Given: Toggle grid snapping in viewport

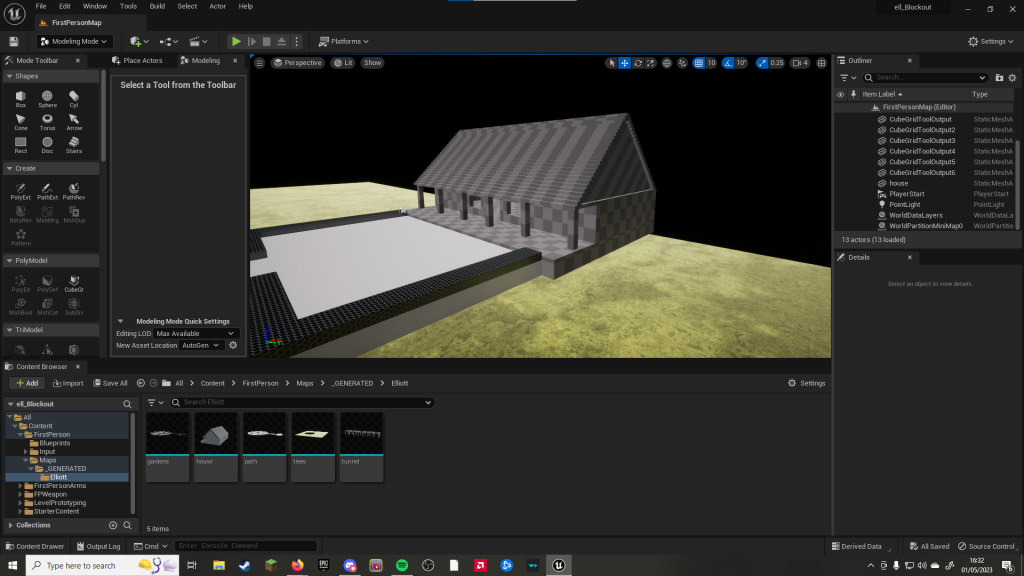Looking at the screenshot, I should point(699,63).
